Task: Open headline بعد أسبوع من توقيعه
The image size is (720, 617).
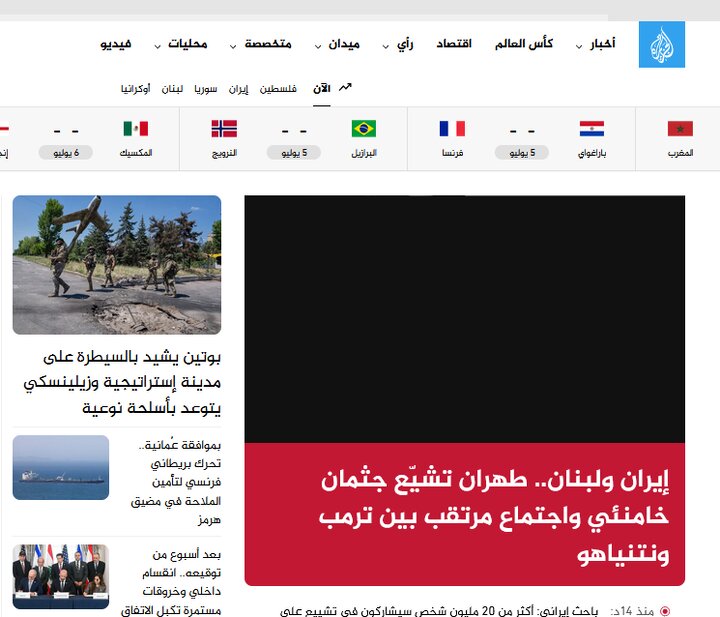Action: [171, 582]
